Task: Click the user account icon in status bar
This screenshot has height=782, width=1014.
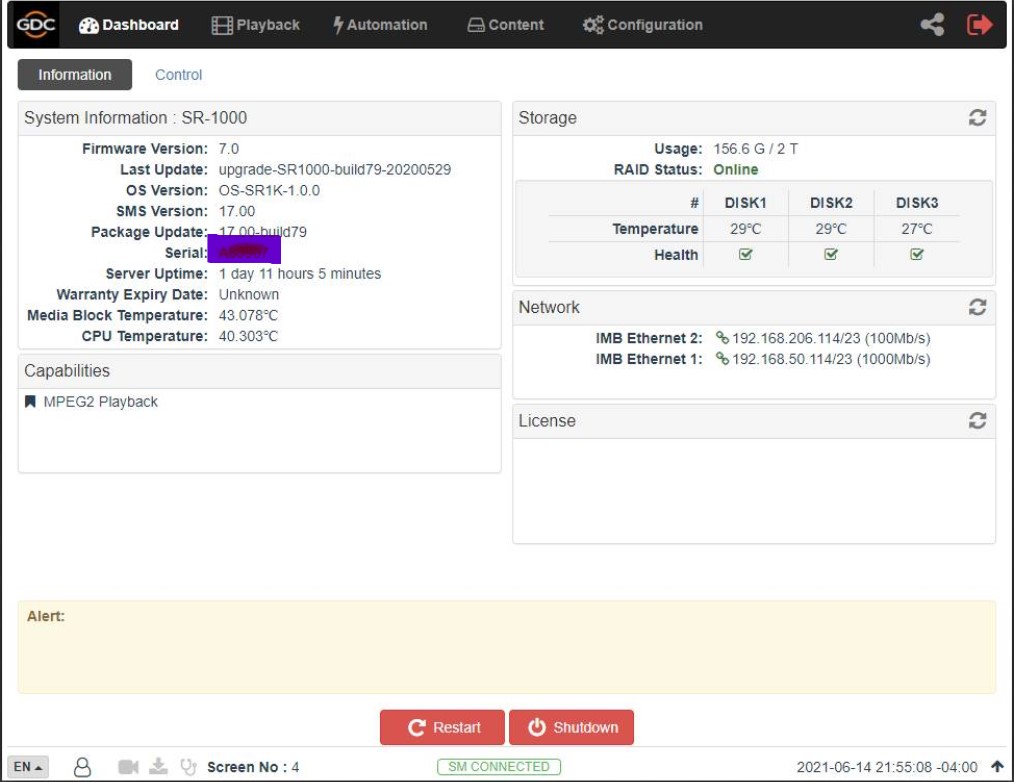Action: (x=82, y=767)
